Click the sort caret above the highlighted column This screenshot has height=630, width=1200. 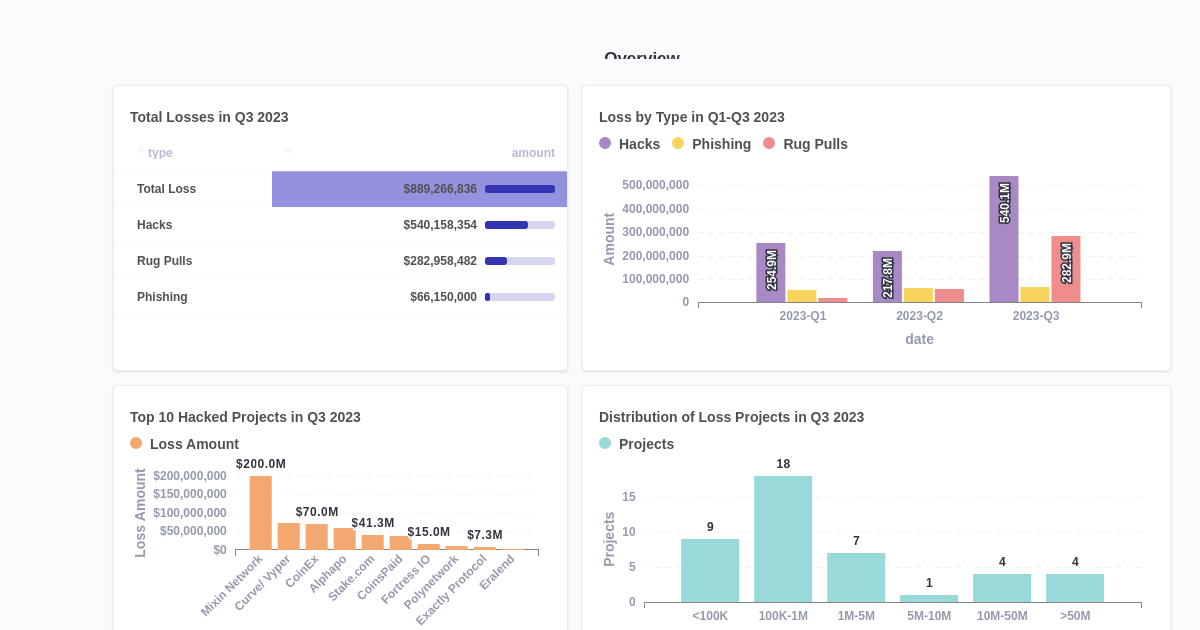point(287,150)
